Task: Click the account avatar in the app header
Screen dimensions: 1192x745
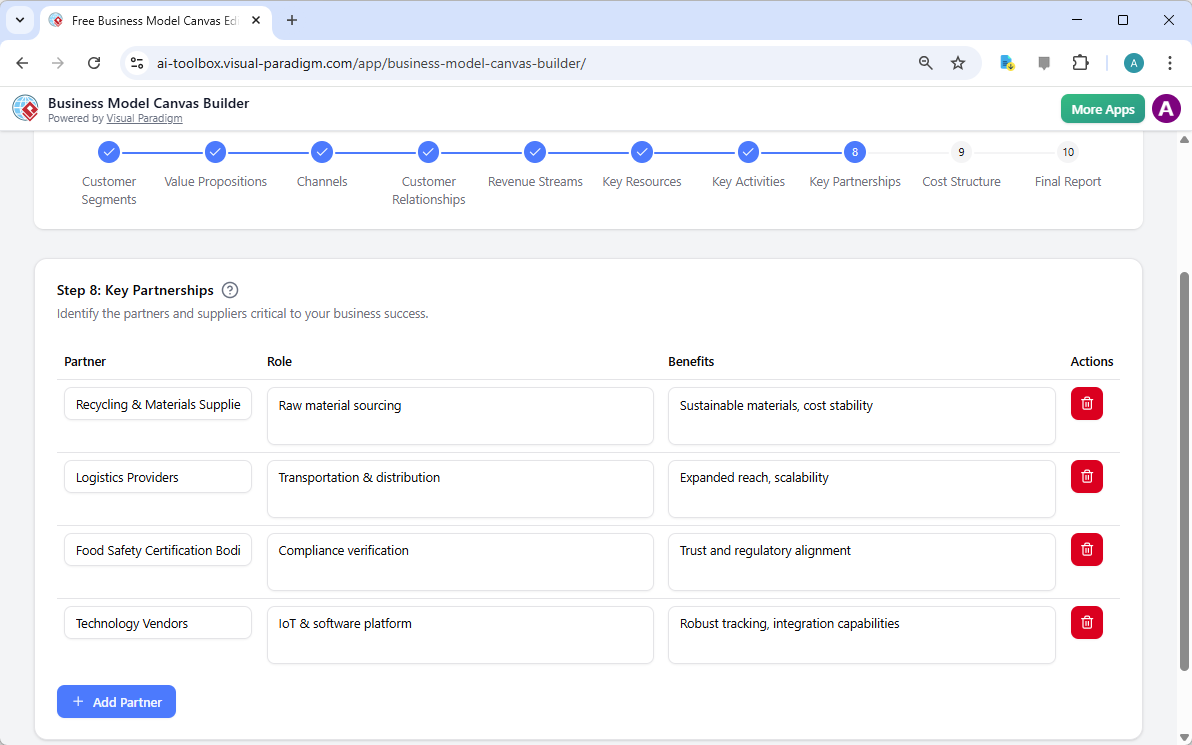Action: click(1166, 108)
